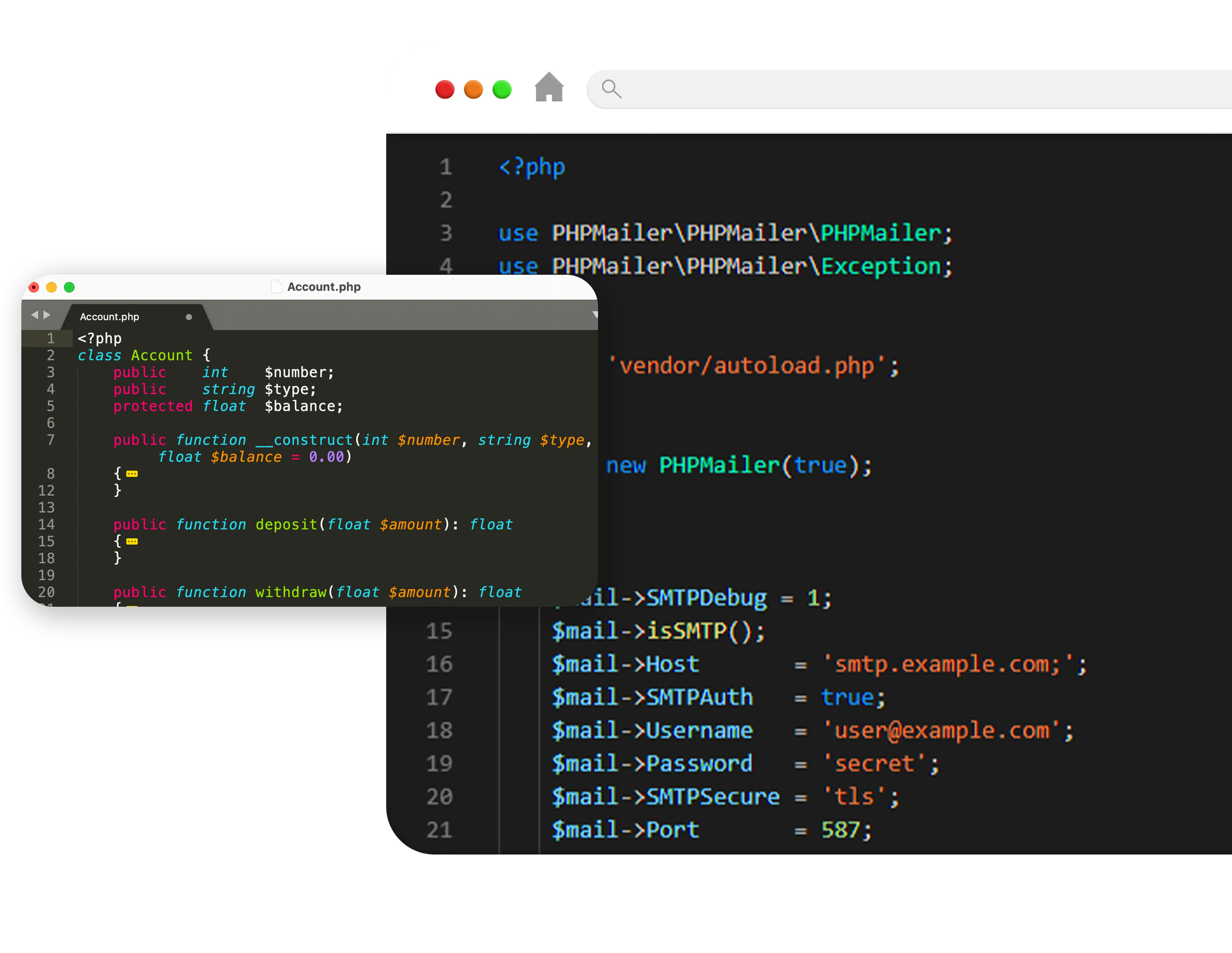1232x953 pixels.
Task: Click unsaved-changes dot on Account.php tab
Action: pos(189,317)
